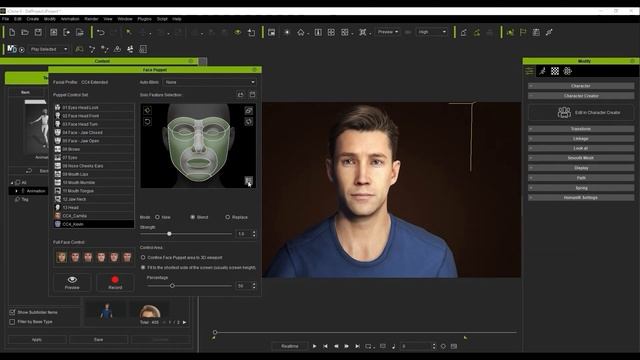640x360 pixels.
Task: Open the Plugins menu
Action: tap(144, 19)
